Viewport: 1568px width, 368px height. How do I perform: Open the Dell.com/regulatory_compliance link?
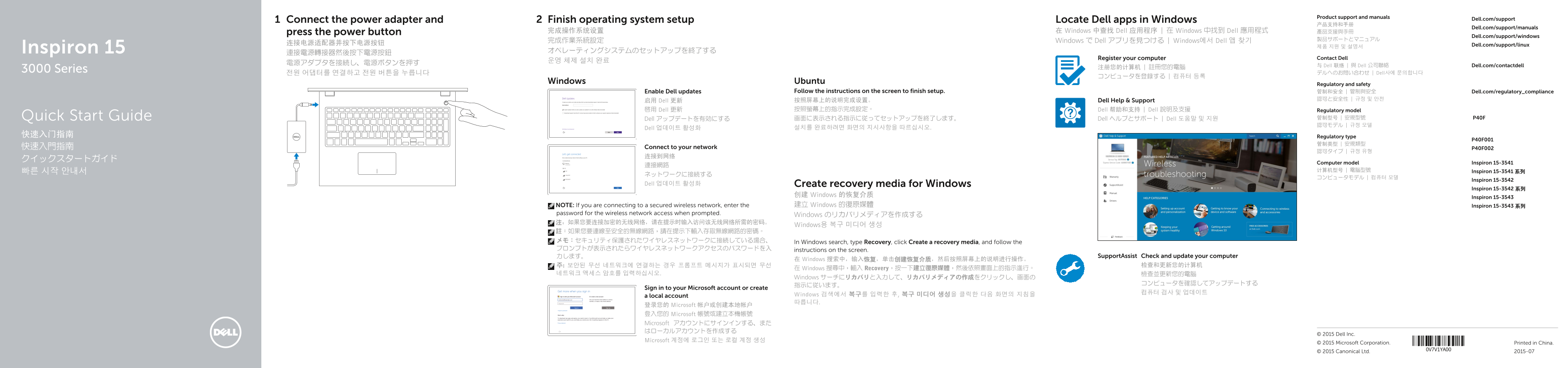point(1512,91)
